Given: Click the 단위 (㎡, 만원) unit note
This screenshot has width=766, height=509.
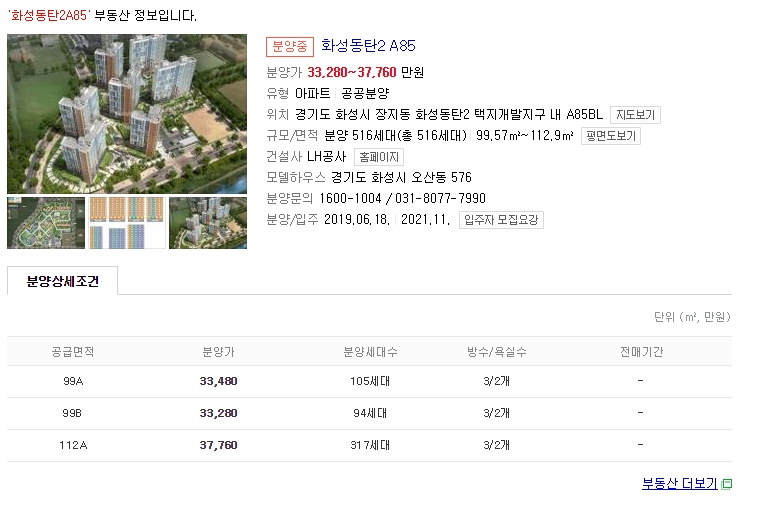Looking at the screenshot, I should 692,317.
